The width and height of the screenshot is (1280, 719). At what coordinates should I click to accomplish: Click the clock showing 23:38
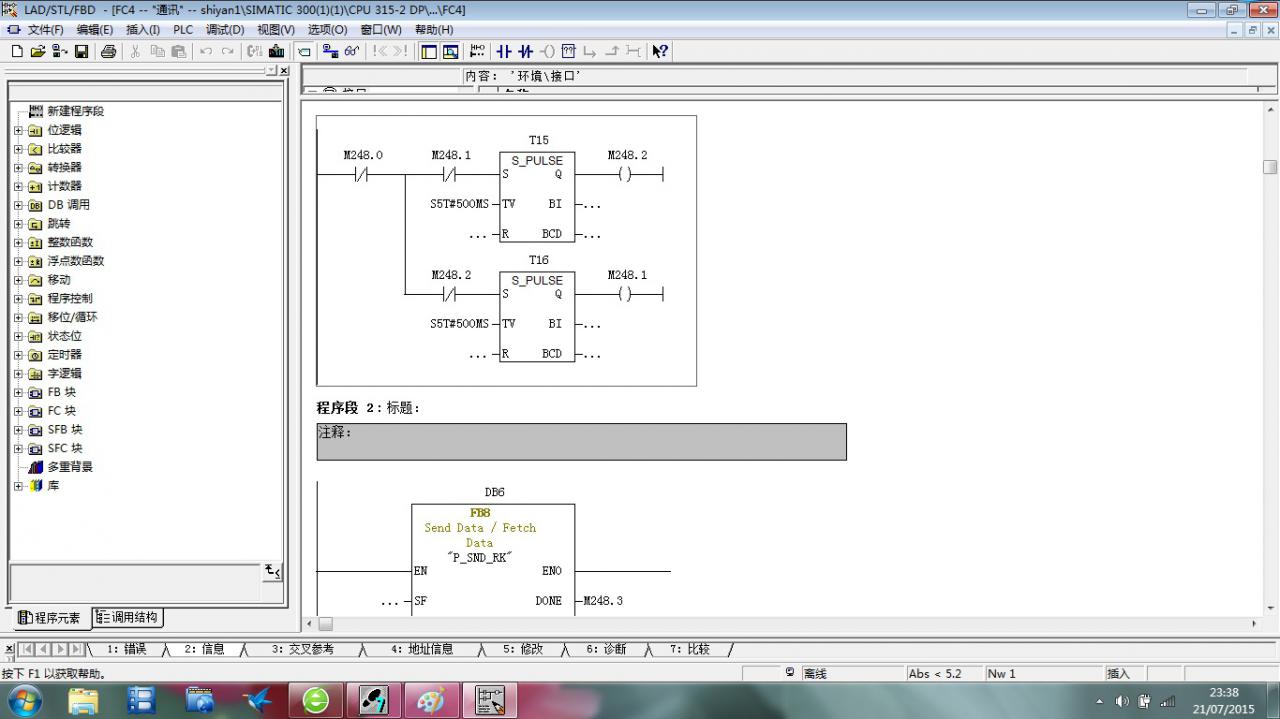coord(1224,692)
